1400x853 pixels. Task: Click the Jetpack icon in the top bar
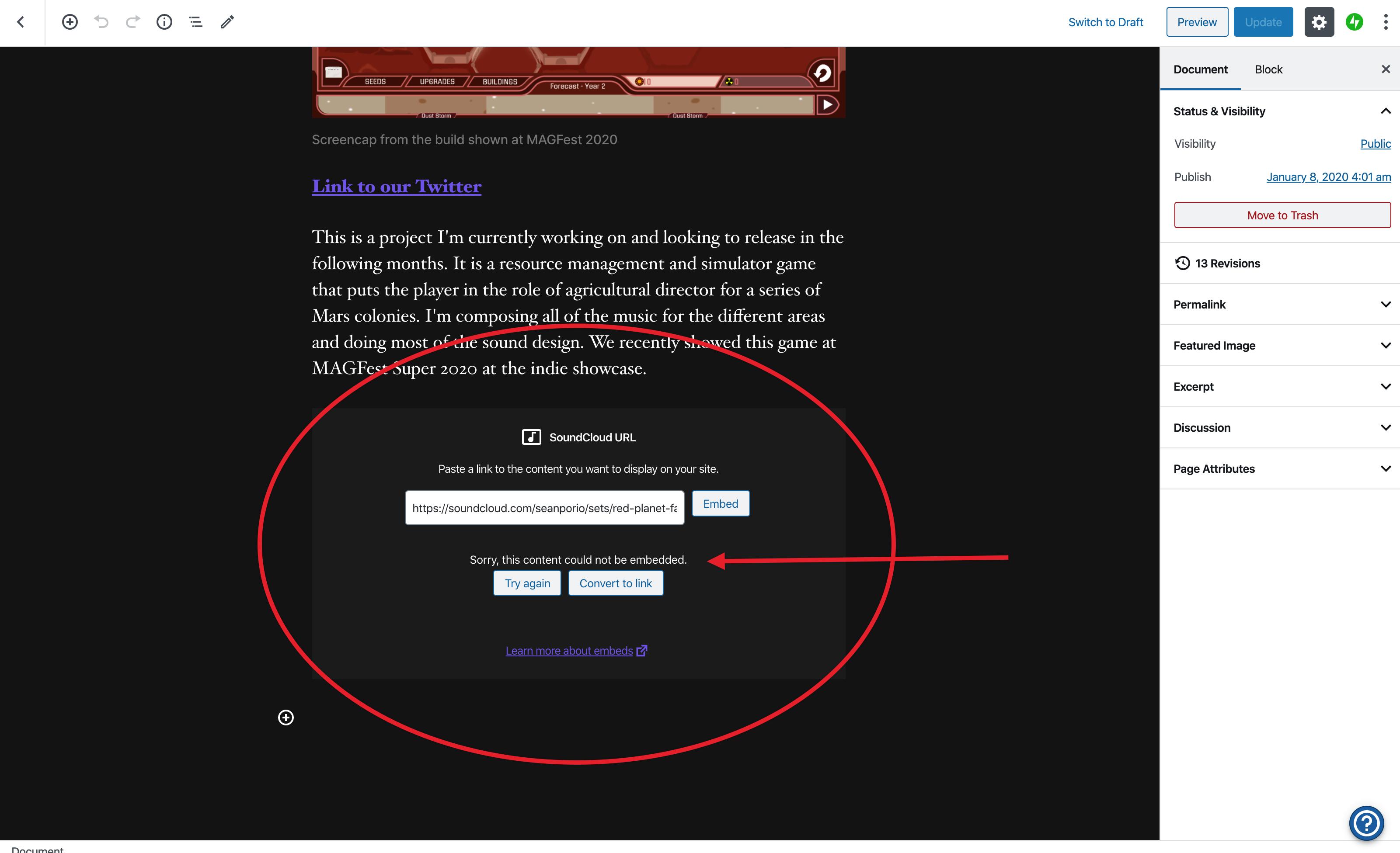tap(1354, 21)
